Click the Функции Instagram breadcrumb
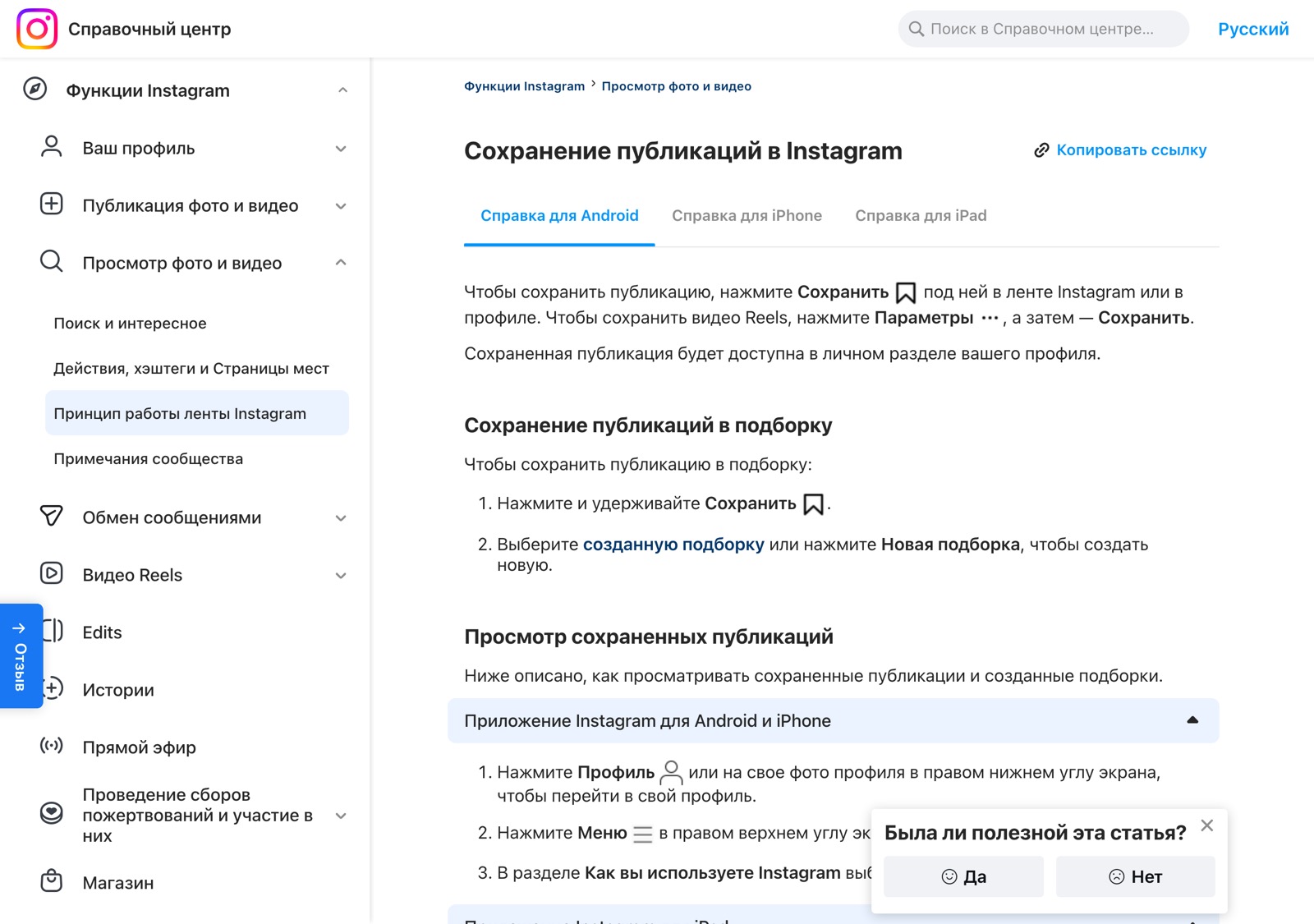Image resolution: width=1314 pixels, height=924 pixels. click(524, 86)
